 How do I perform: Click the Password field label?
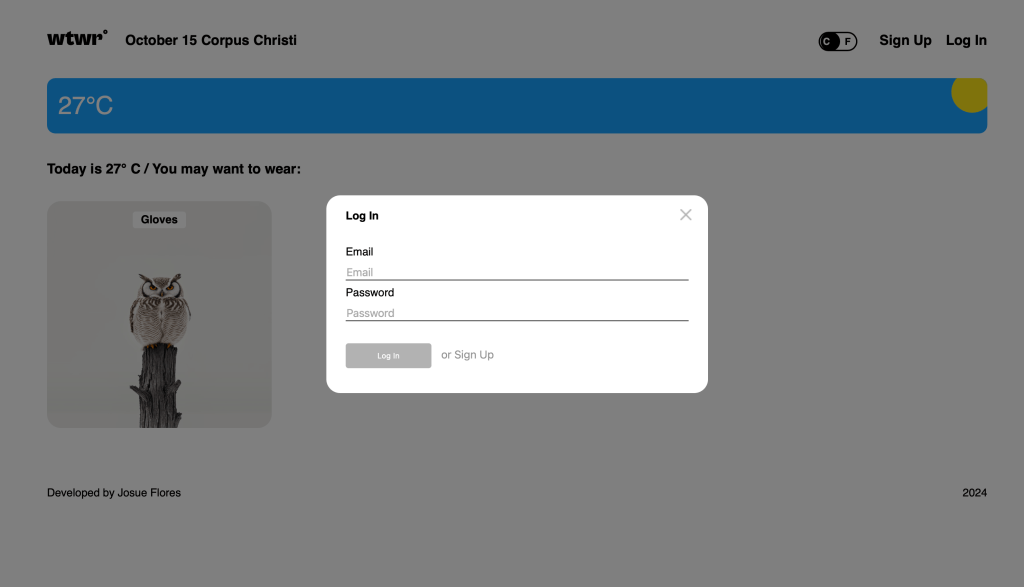click(x=370, y=293)
